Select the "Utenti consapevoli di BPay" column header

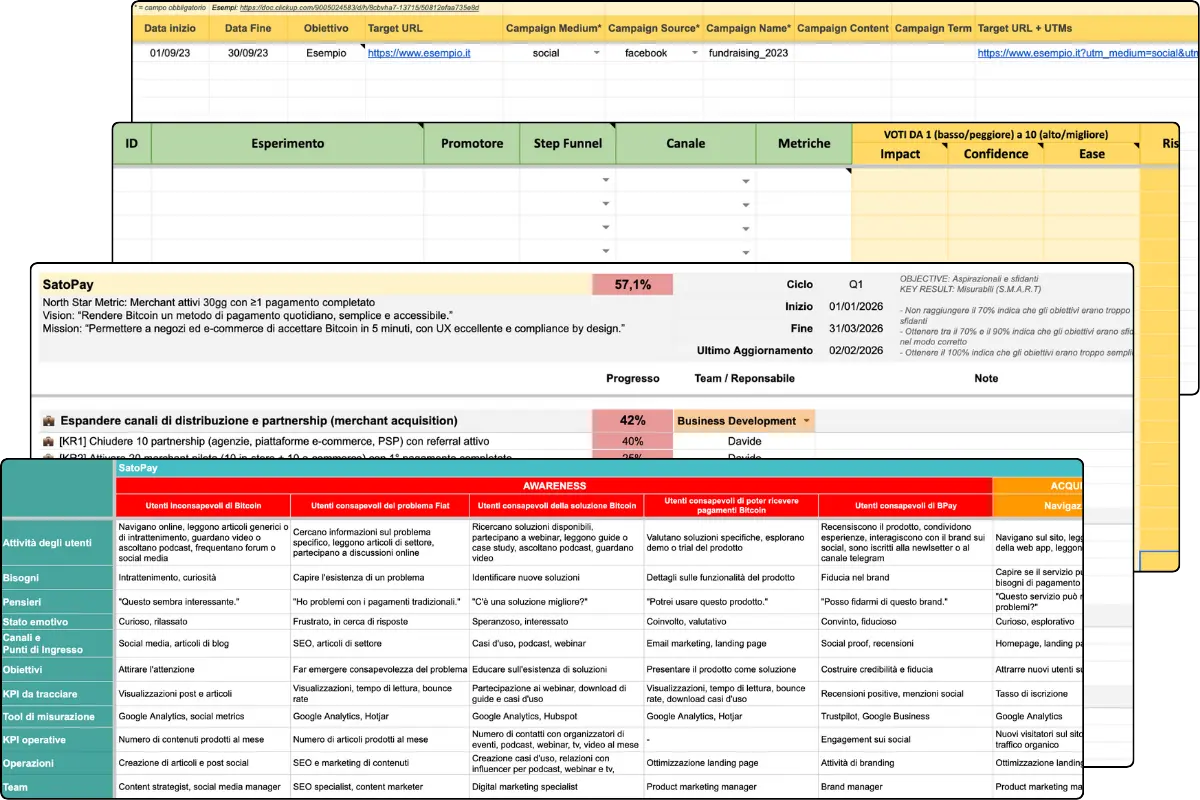904,504
